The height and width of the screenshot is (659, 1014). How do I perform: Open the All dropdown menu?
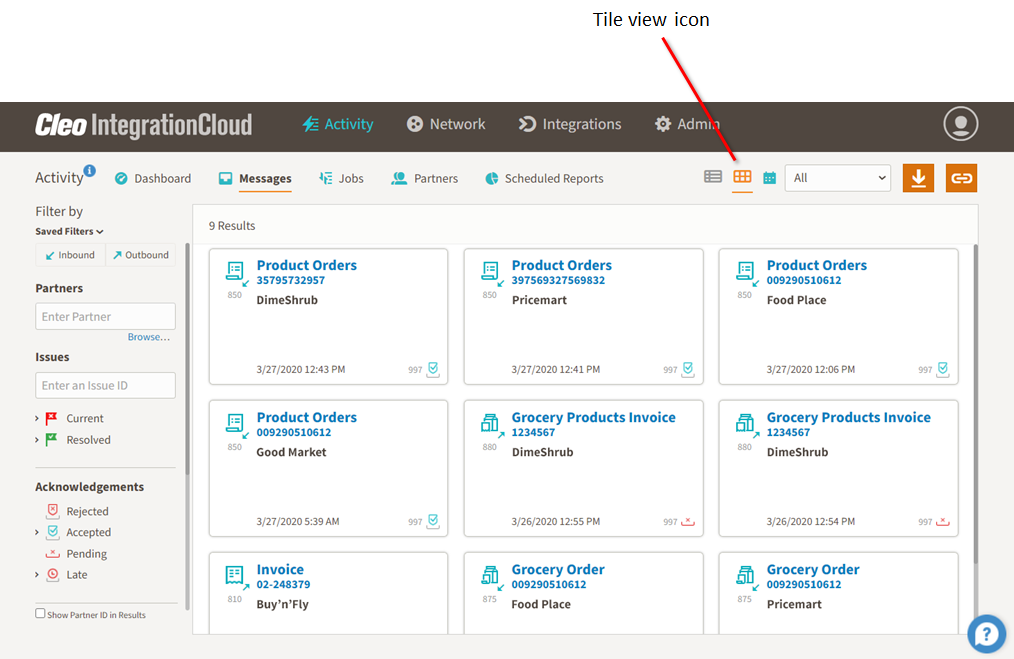point(837,178)
